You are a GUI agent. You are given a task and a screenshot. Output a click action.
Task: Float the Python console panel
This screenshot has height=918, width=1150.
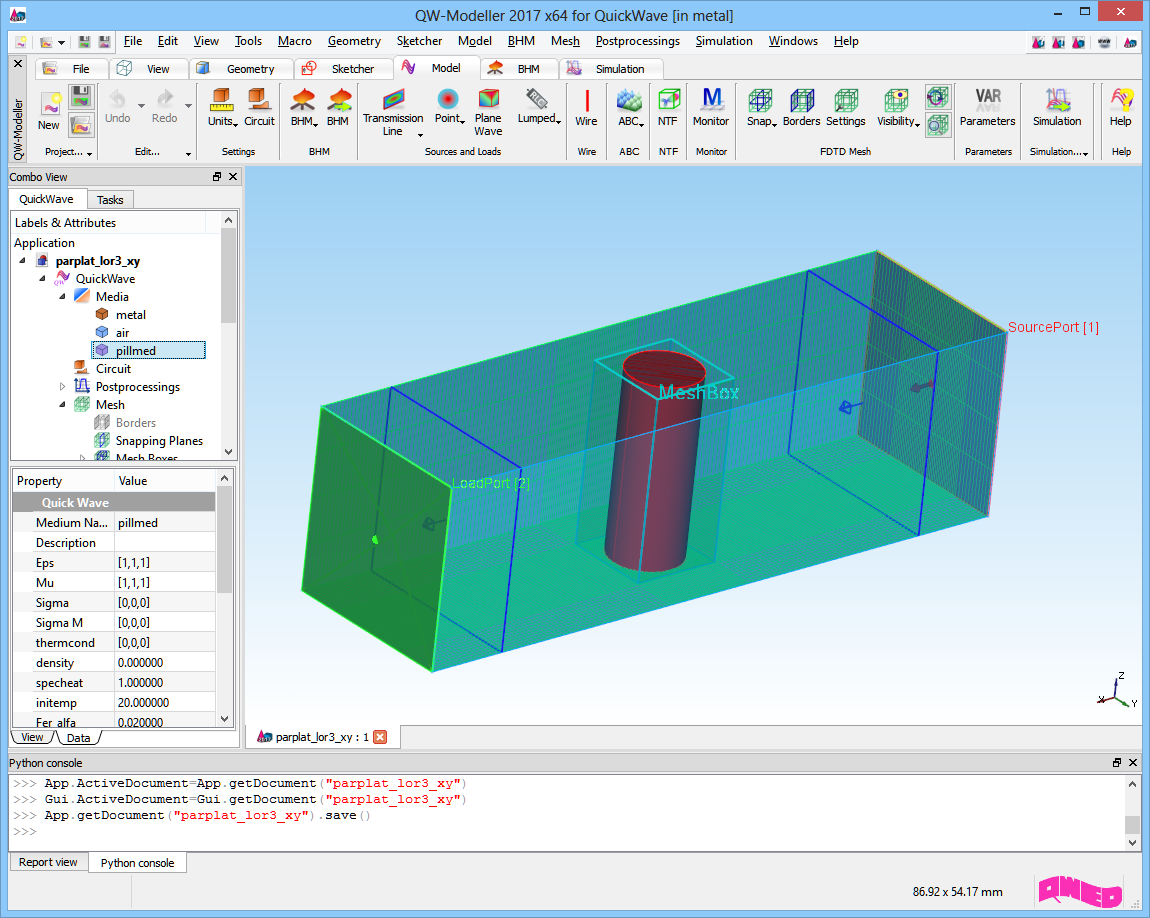1117,763
